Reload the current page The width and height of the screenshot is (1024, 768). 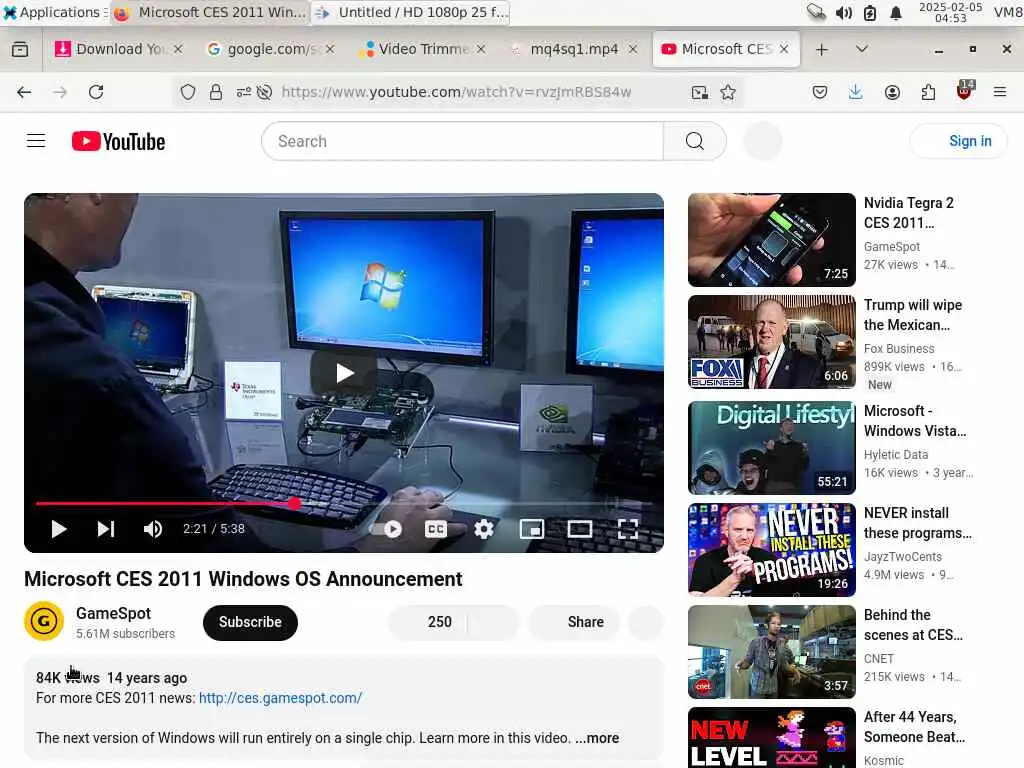[96, 92]
